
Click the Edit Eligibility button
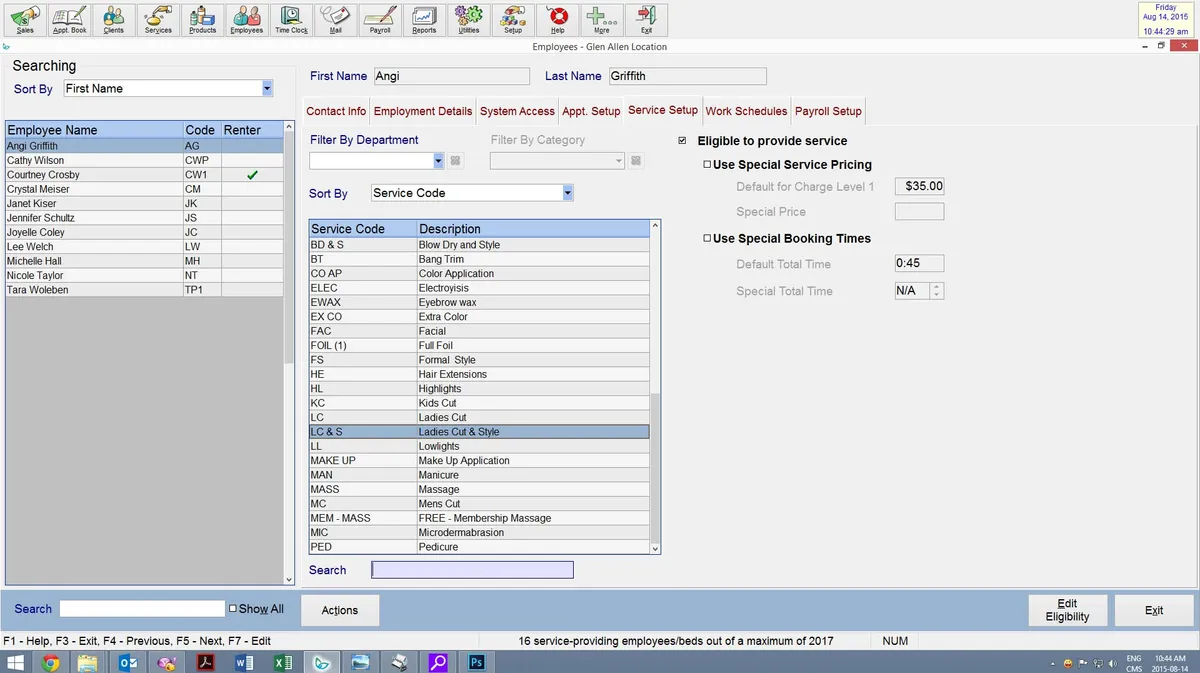click(x=1067, y=610)
